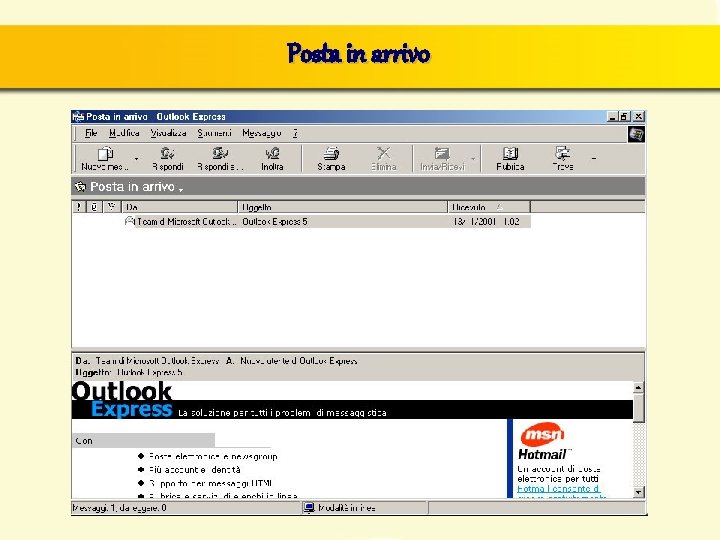Click the envelope icon of the message

click(129, 221)
